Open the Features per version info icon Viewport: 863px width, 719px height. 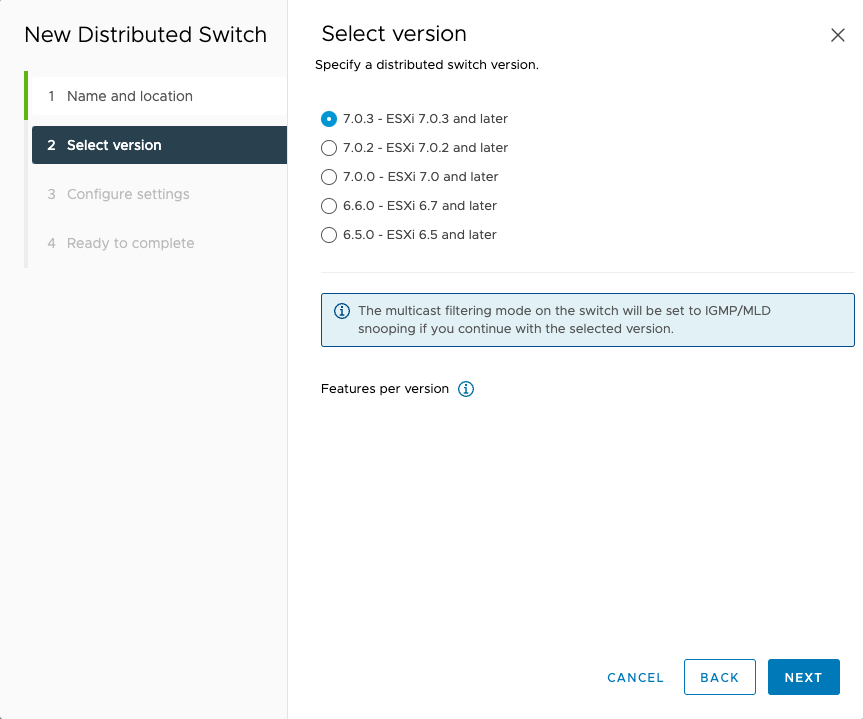coord(465,389)
